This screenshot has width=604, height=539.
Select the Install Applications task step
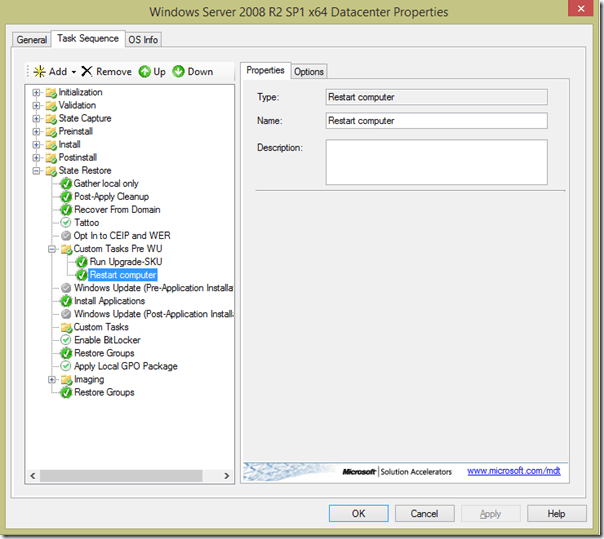click(109, 301)
